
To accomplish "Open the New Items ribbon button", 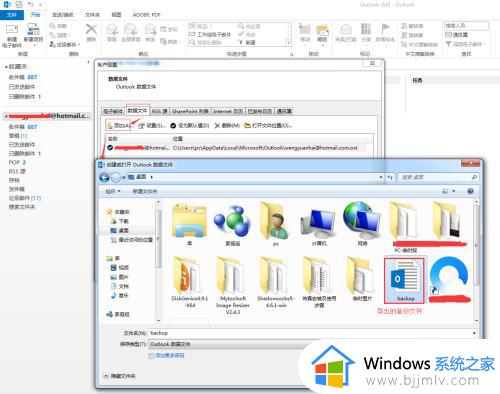I will point(33,36).
